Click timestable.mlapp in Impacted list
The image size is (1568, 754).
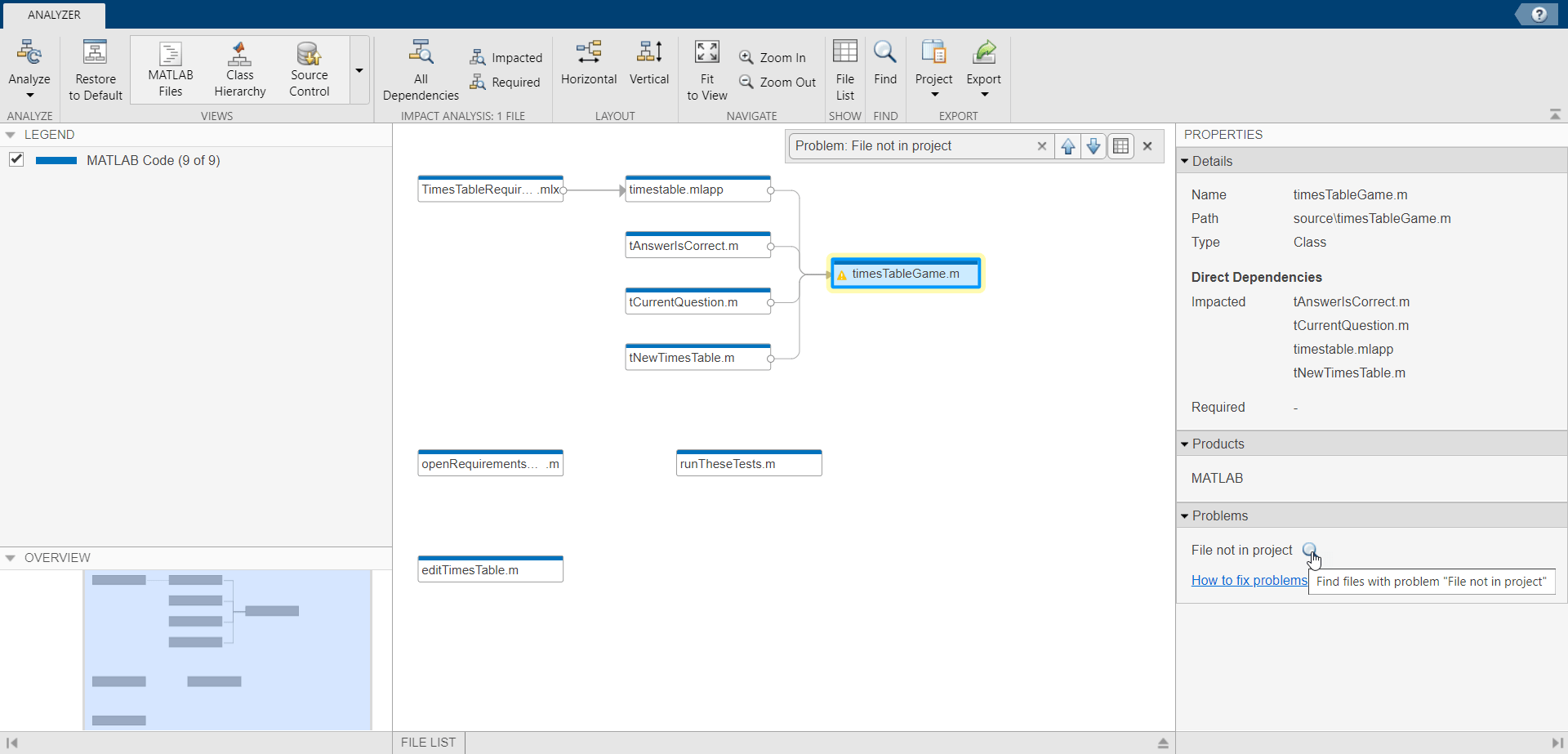(1343, 349)
